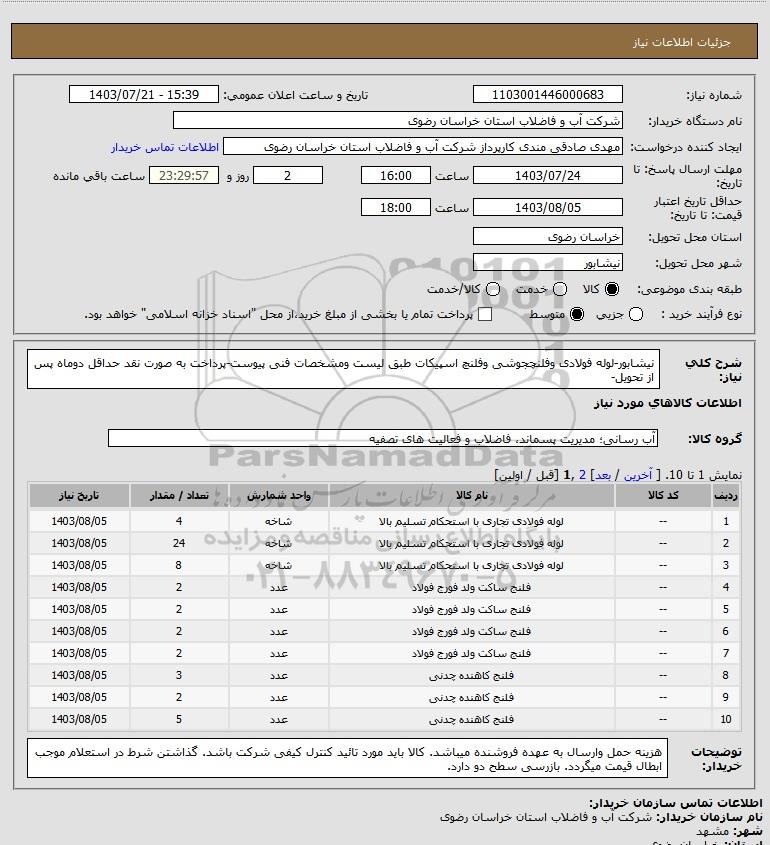Click row number 9 cell

point(725,697)
